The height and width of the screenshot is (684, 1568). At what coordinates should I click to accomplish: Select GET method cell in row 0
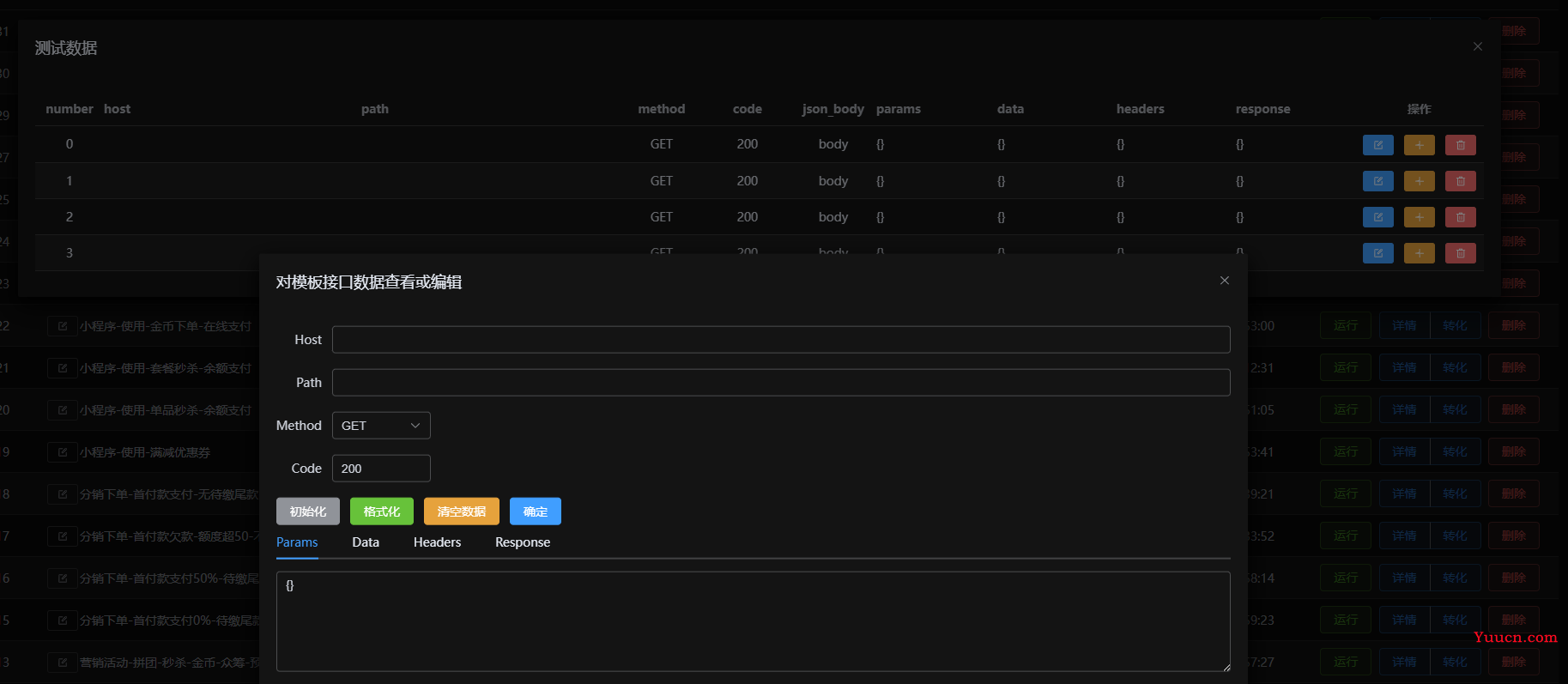click(662, 144)
